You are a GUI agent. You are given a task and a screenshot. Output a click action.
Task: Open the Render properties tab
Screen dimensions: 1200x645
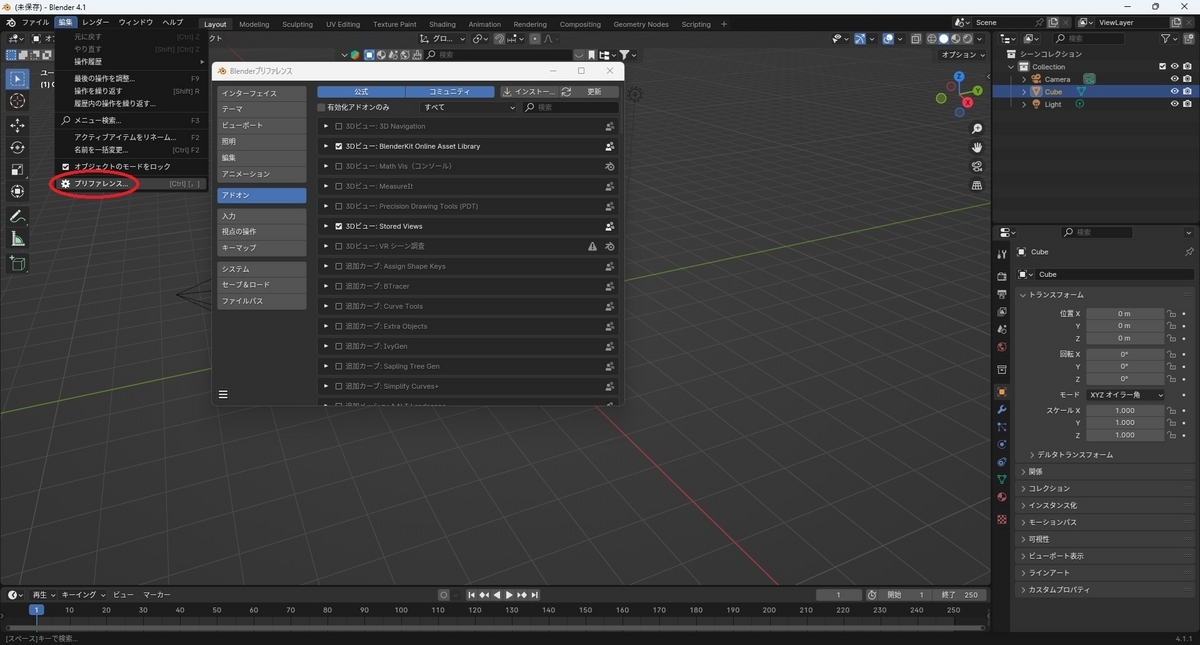[1002, 276]
